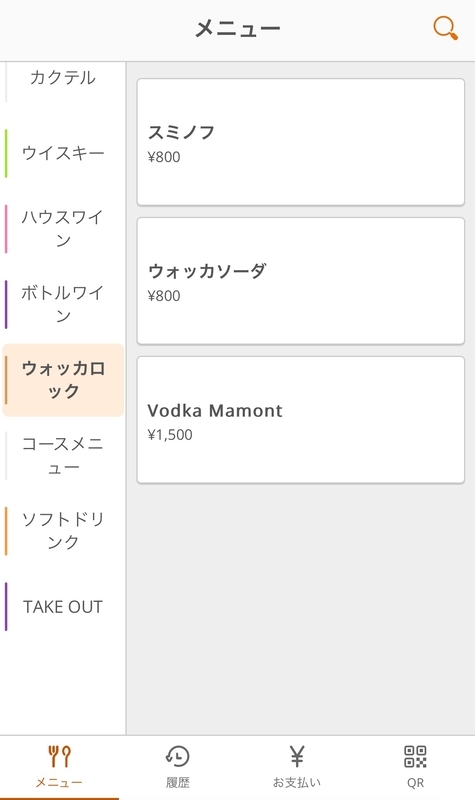Tap the fork and spoon menu icon
This screenshot has height=800, width=475.
pyautogui.click(x=59, y=756)
